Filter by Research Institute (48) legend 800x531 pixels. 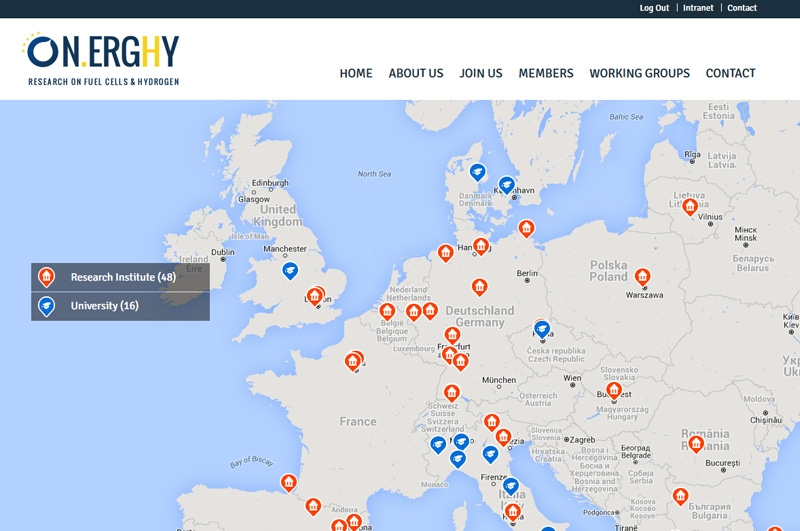click(x=120, y=277)
